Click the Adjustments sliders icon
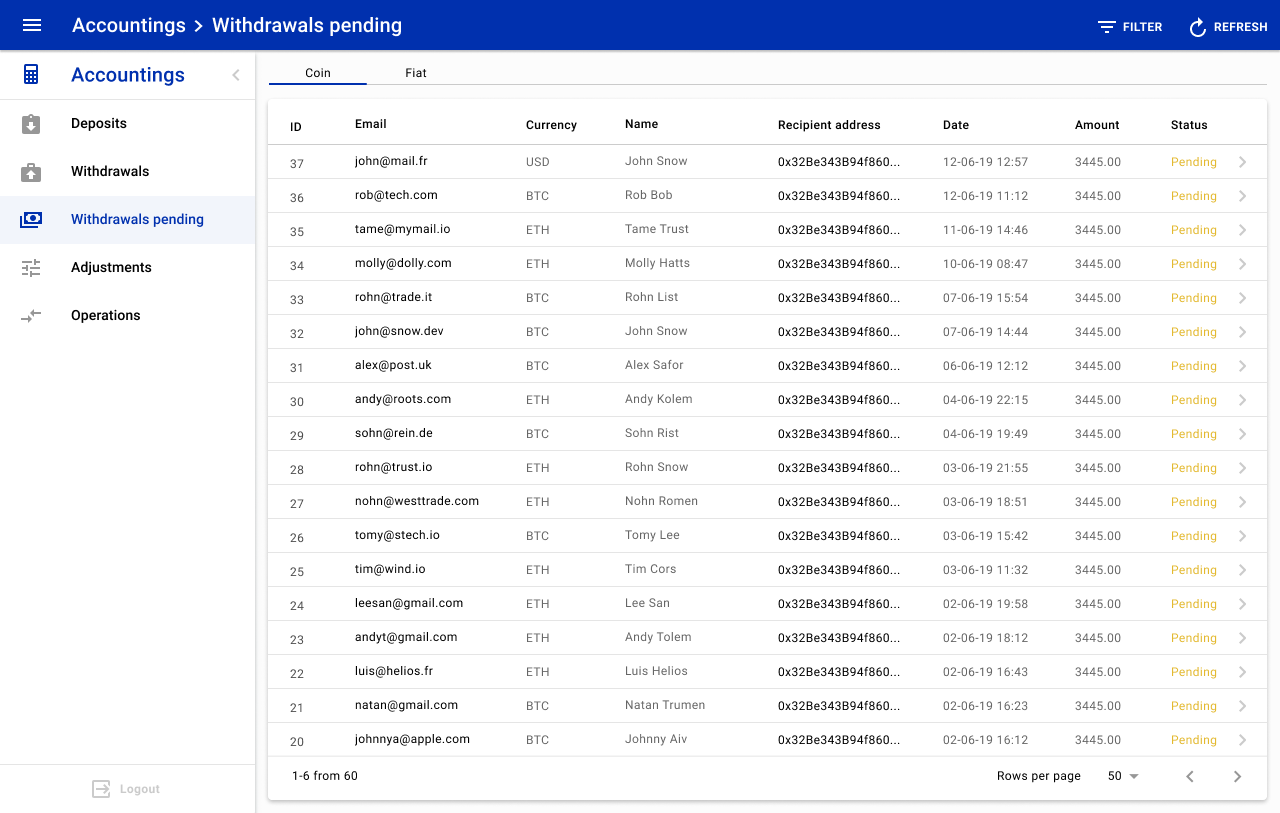 (x=31, y=268)
